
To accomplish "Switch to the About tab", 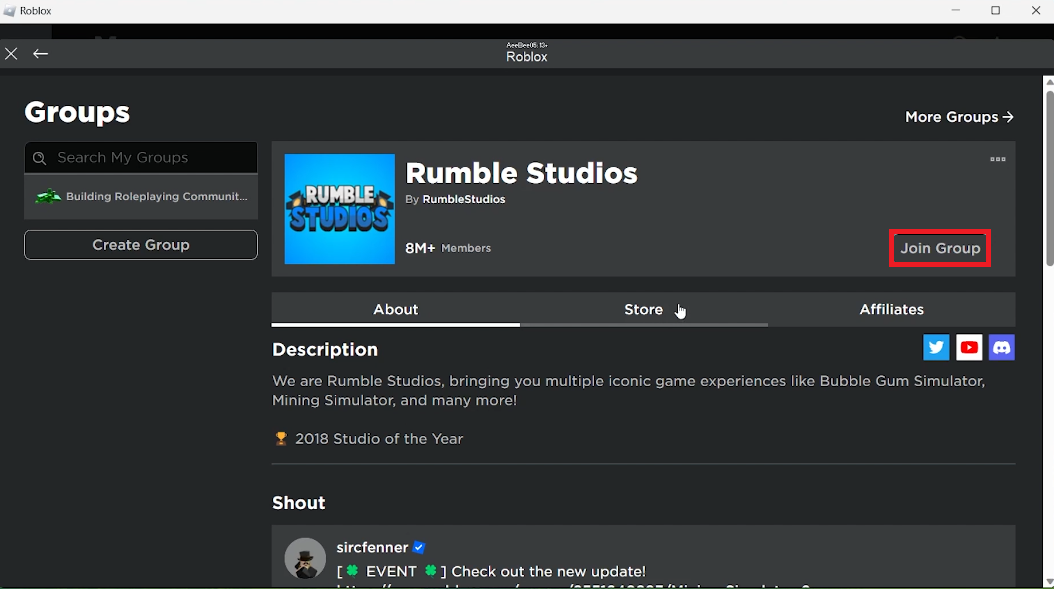I will click(x=395, y=309).
